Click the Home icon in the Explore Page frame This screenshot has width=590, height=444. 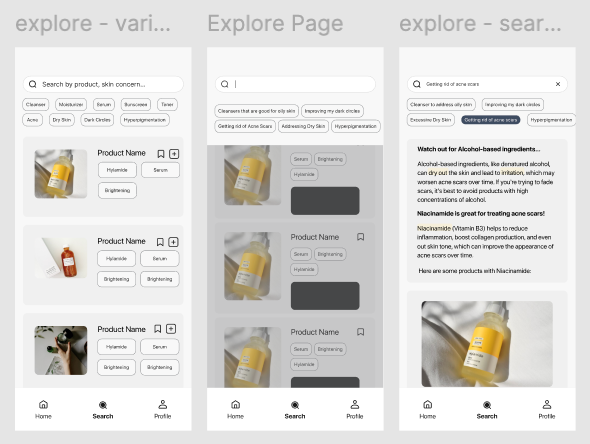[236, 404]
